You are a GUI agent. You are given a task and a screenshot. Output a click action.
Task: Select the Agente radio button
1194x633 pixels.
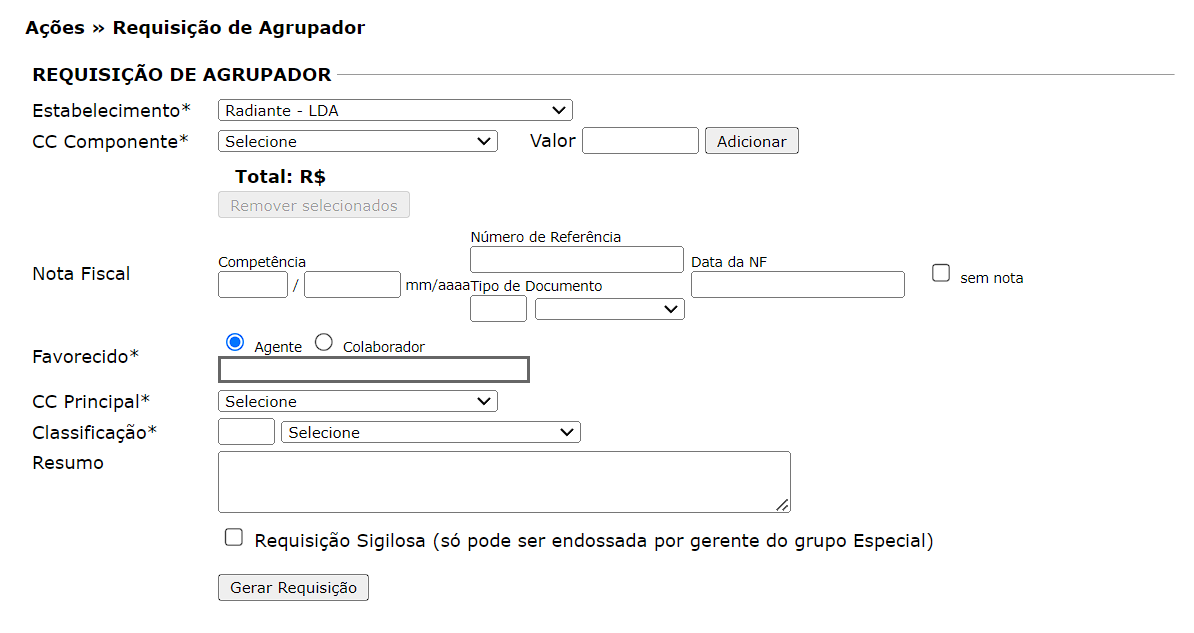(236, 343)
